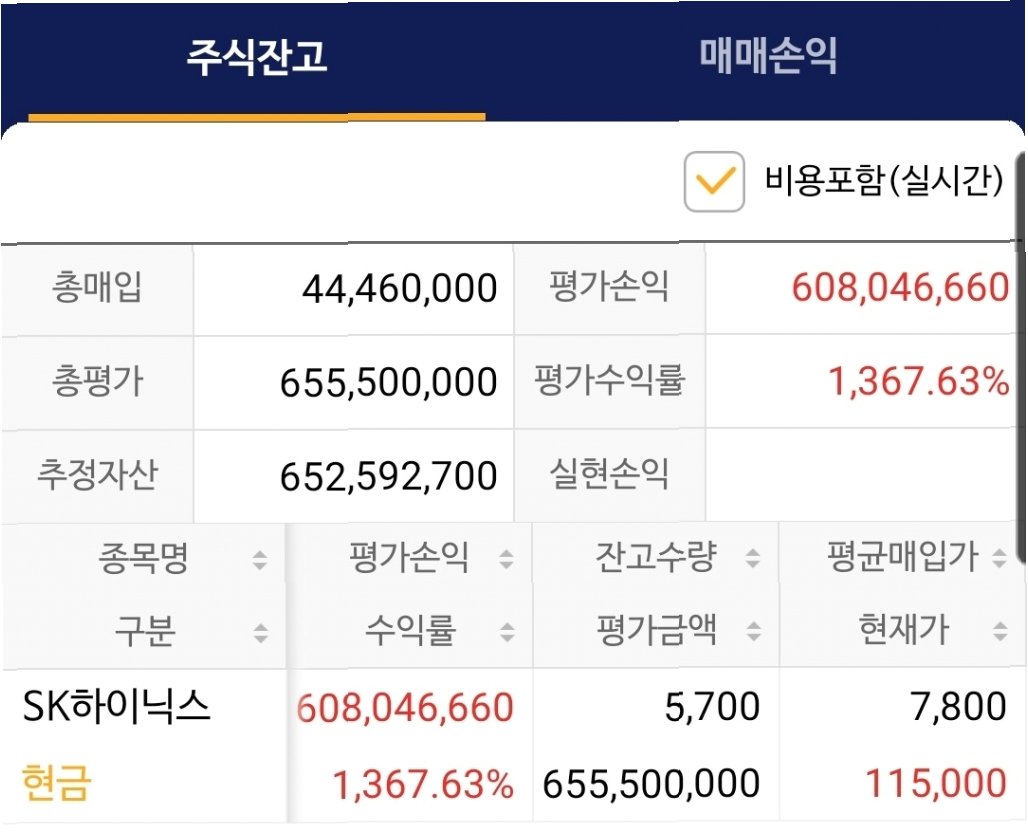Sort by 구분 column arrows
This screenshot has width=1028, height=834.
click(260, 633)
